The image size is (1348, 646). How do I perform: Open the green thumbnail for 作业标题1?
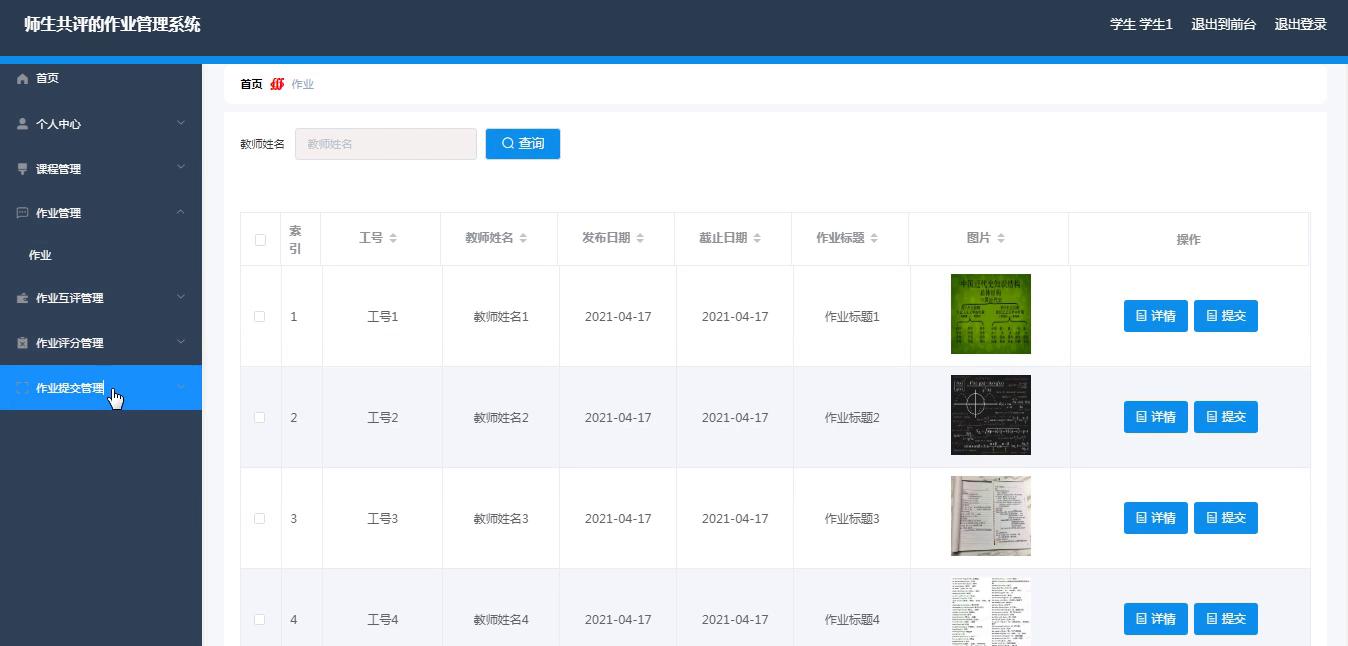point(990,314)
